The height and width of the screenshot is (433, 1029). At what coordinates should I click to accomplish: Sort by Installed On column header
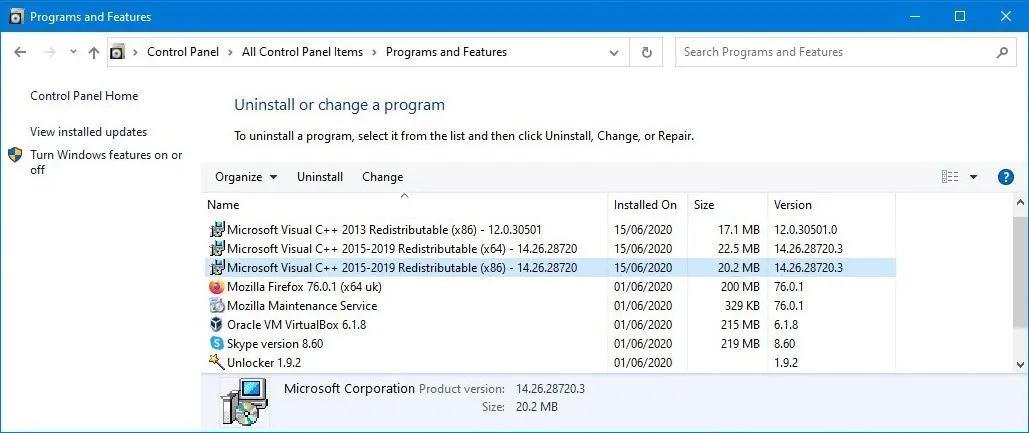pos(647,205)
